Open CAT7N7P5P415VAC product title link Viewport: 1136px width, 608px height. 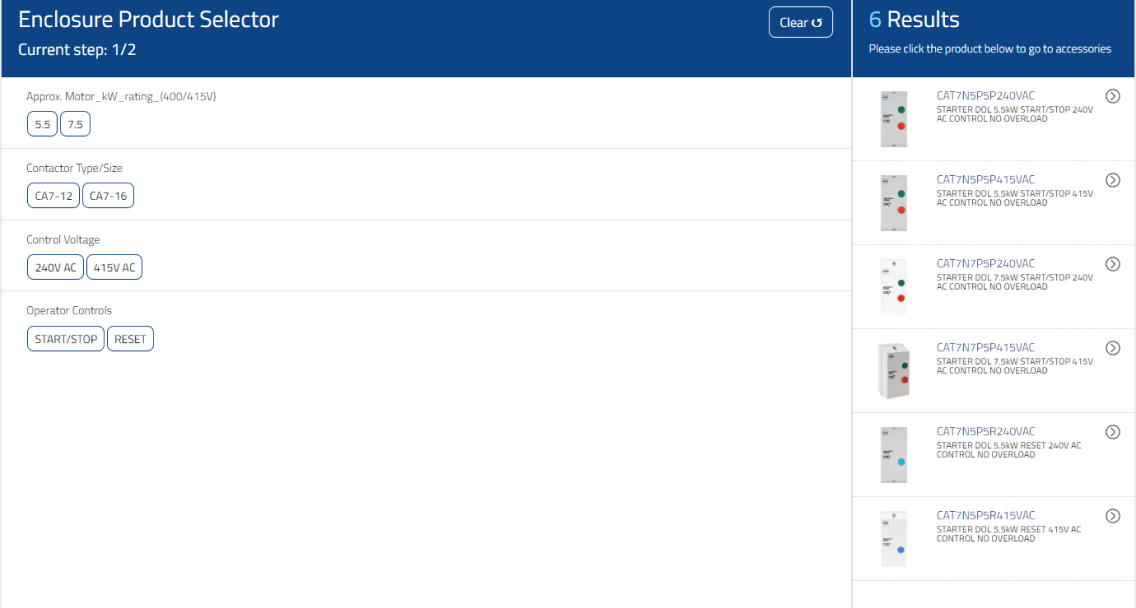(985, 348)
